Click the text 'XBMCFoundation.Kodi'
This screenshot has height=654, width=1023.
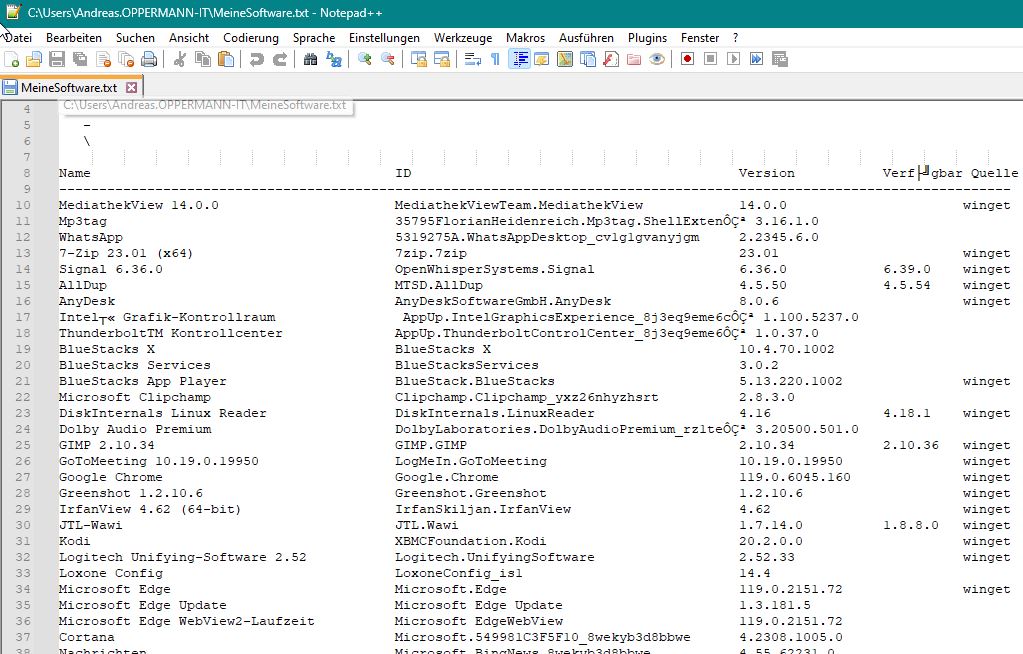(470, 541)
